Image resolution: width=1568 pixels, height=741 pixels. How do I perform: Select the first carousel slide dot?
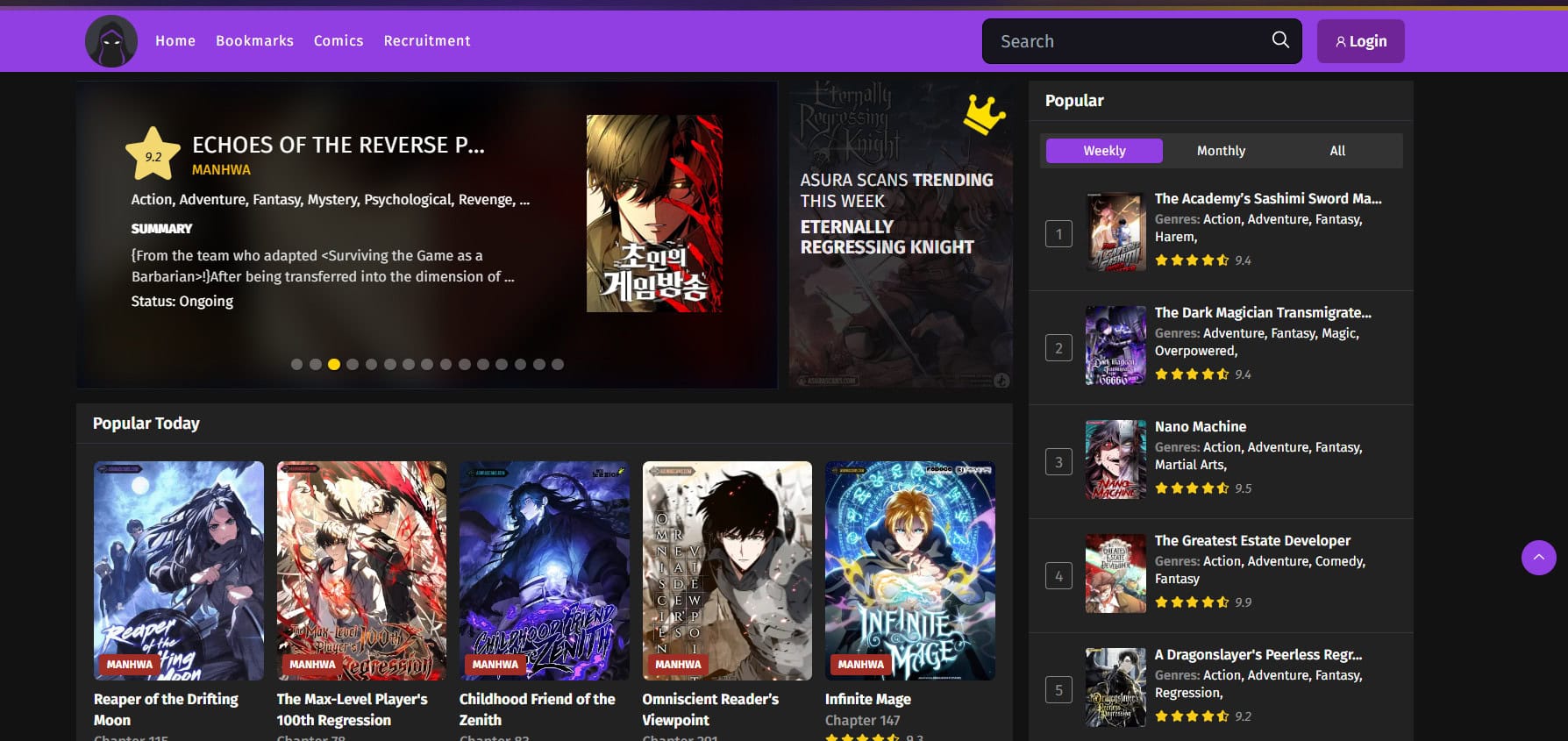coord(296,365)
